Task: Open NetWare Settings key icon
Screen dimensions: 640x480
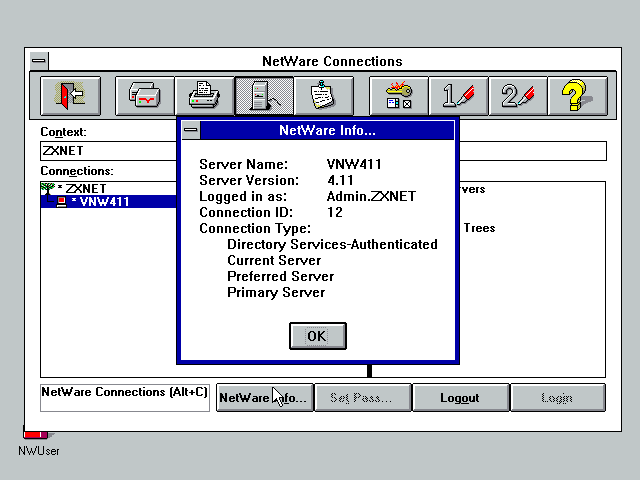Action: (x=399, y=96)
